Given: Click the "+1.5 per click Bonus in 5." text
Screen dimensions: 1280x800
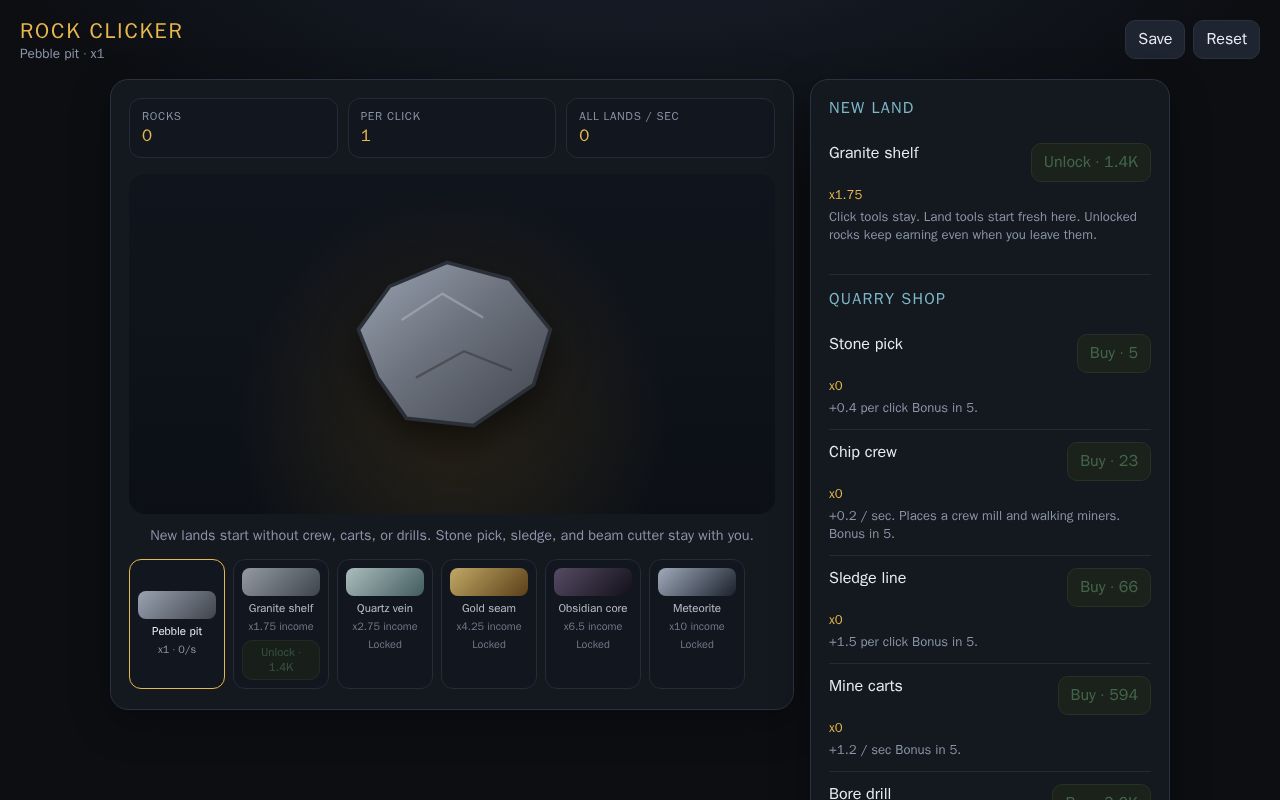Looking at the screenshot, I should click(903, 642).
